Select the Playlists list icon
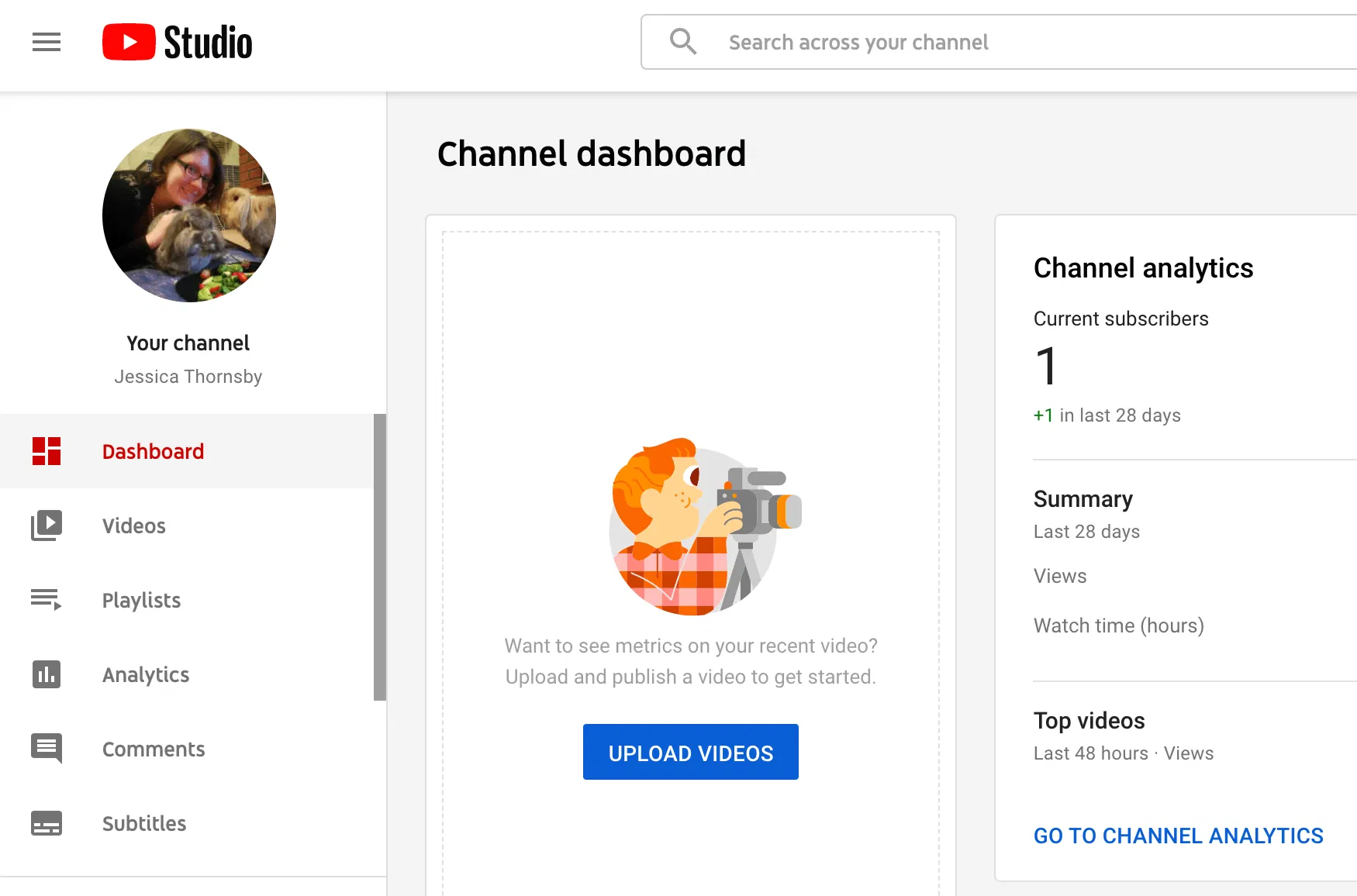This screenshot has height=896, width=1357. click(x=46, y=600)
